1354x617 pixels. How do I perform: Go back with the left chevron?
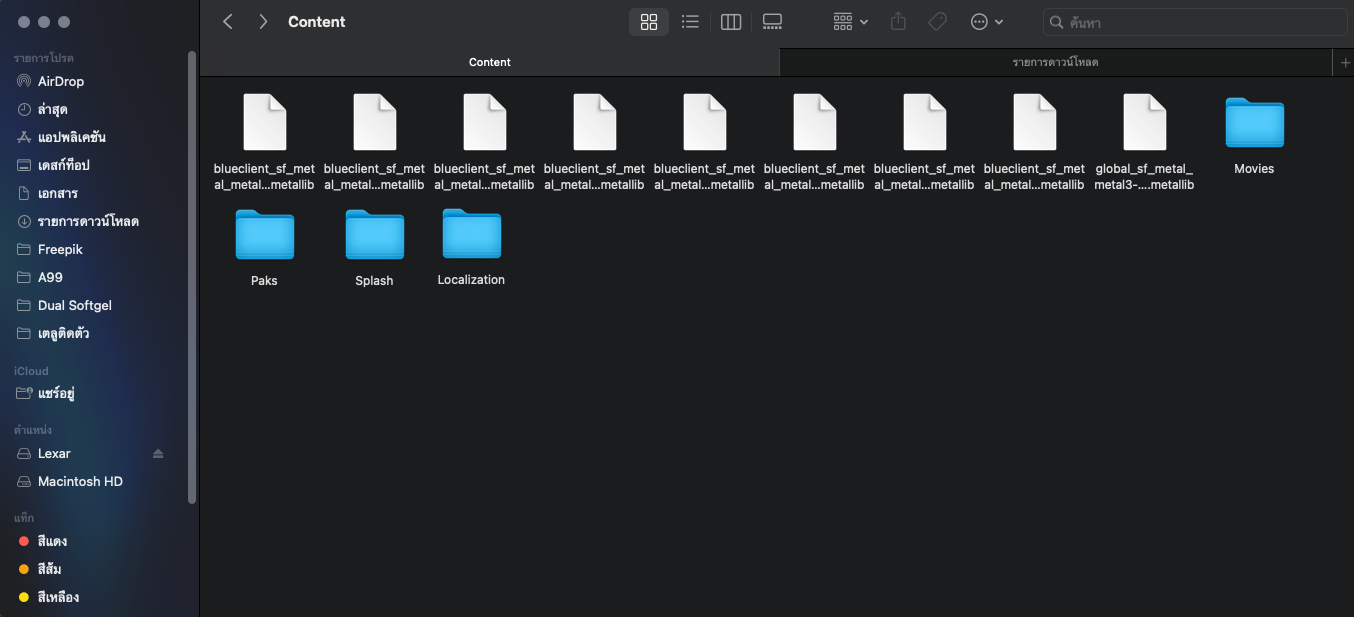(228, 22)
